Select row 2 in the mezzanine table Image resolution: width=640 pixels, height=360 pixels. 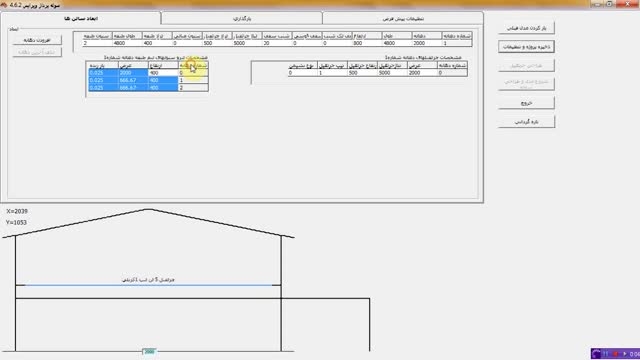pos(148,87)
